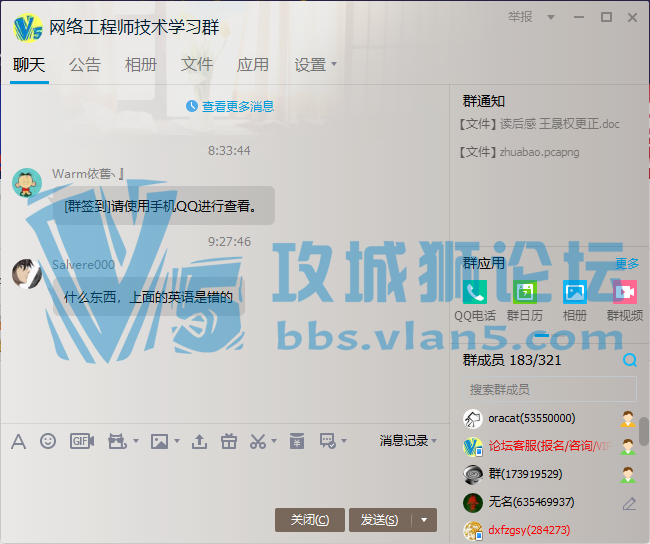
Task: Click the cat-shaped sticker icon
Action: point(117,441)
